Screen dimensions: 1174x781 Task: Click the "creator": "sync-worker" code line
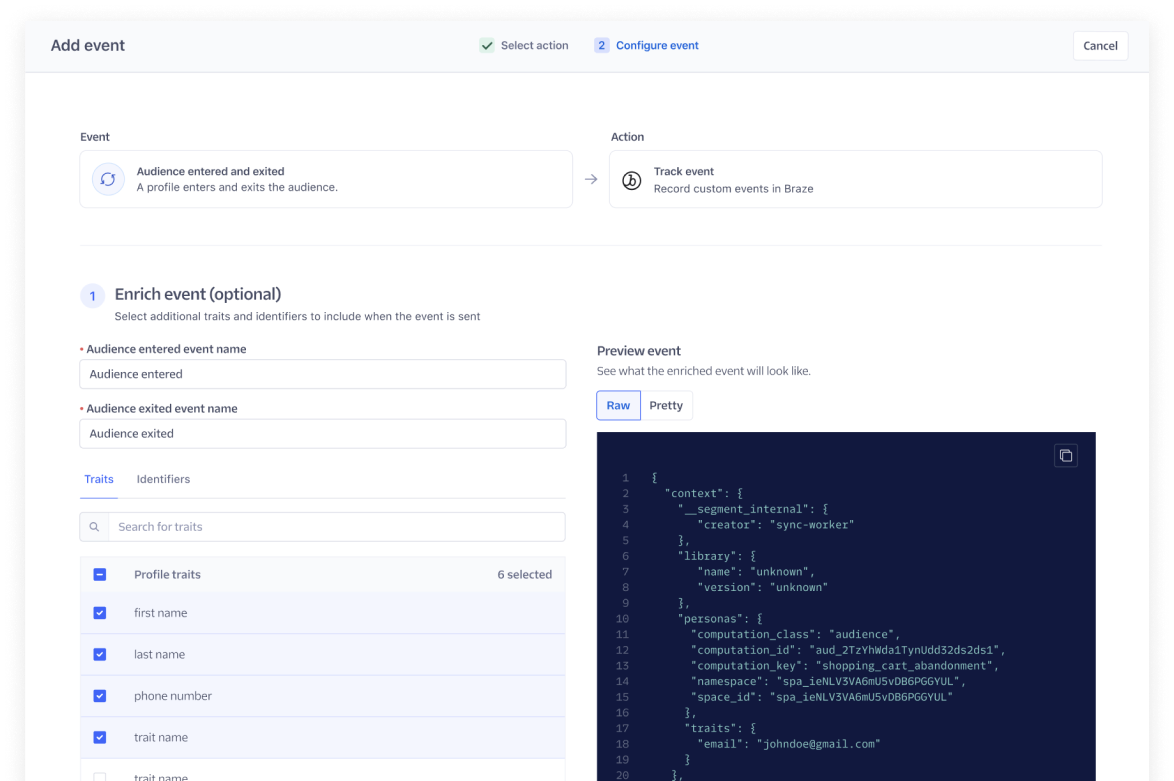(x=775, y=524)
